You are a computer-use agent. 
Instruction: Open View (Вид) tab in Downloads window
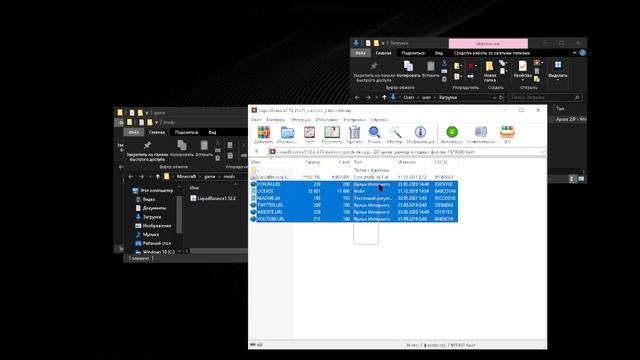439,53
